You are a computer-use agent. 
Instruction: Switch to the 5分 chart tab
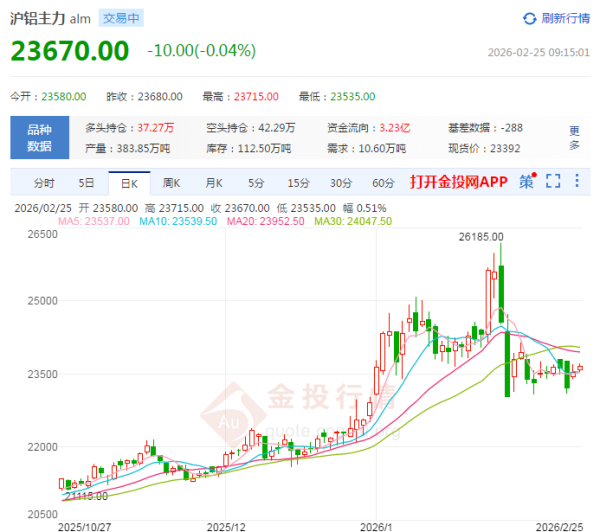(256, 183)
